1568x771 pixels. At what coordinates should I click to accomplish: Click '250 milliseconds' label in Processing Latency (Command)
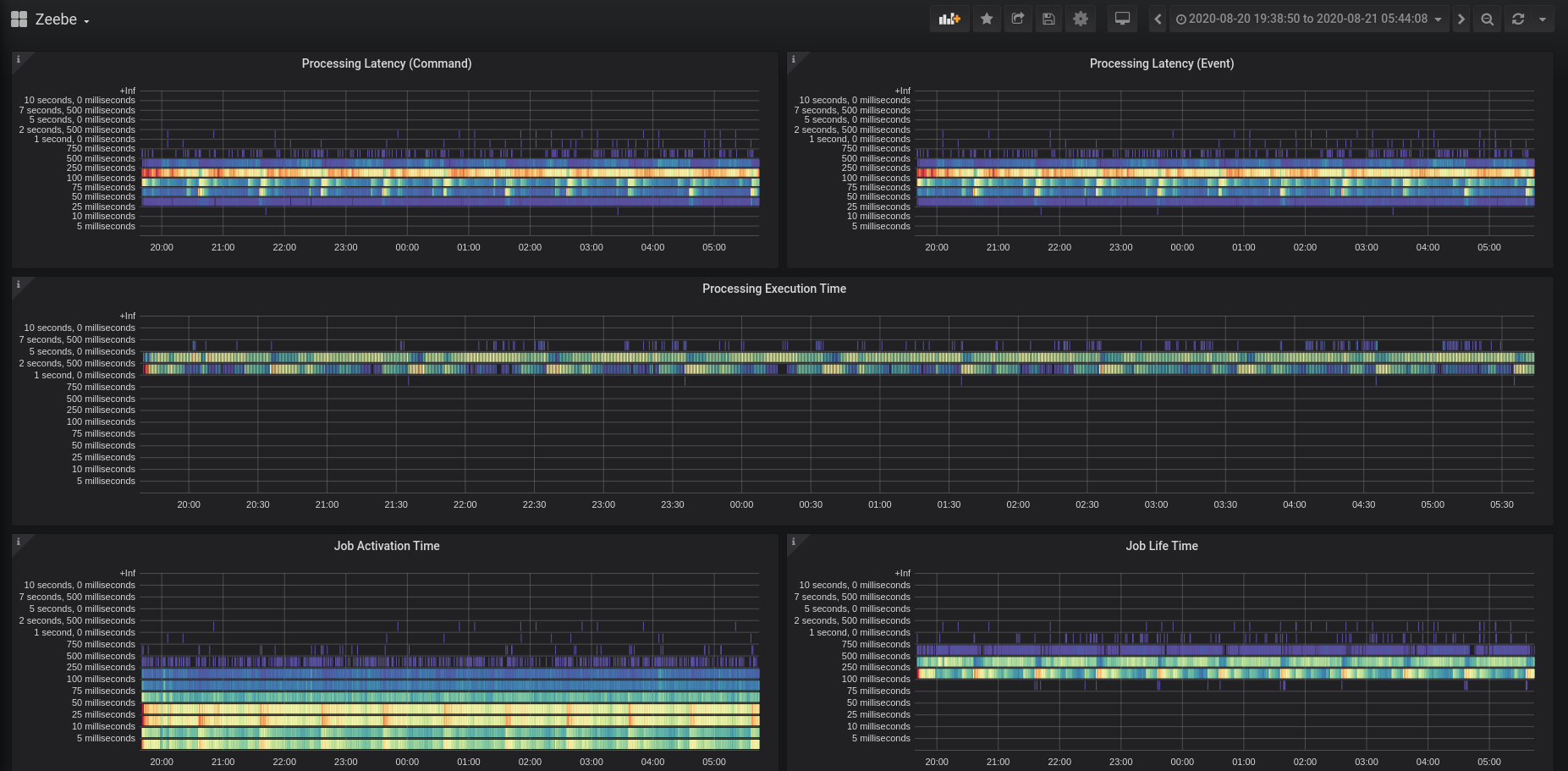click(101, 168)
